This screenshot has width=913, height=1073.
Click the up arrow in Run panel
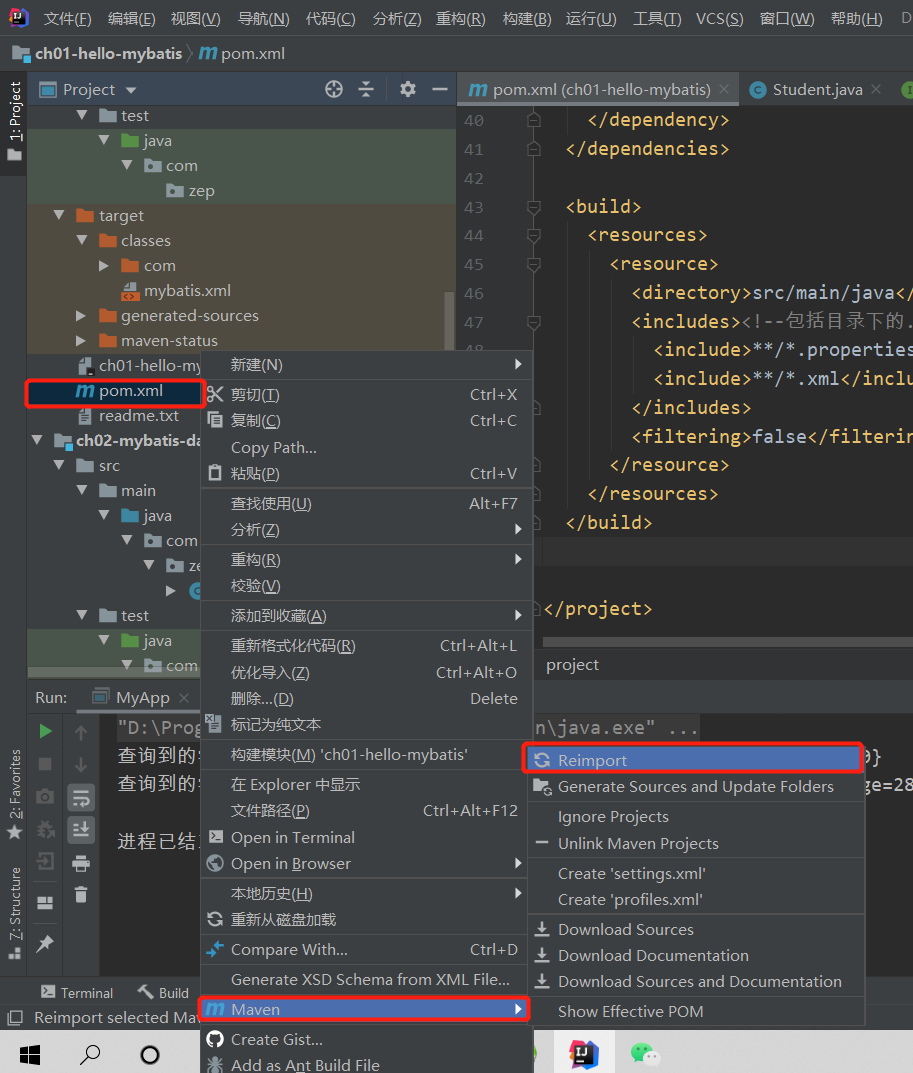tap(81, 732)
